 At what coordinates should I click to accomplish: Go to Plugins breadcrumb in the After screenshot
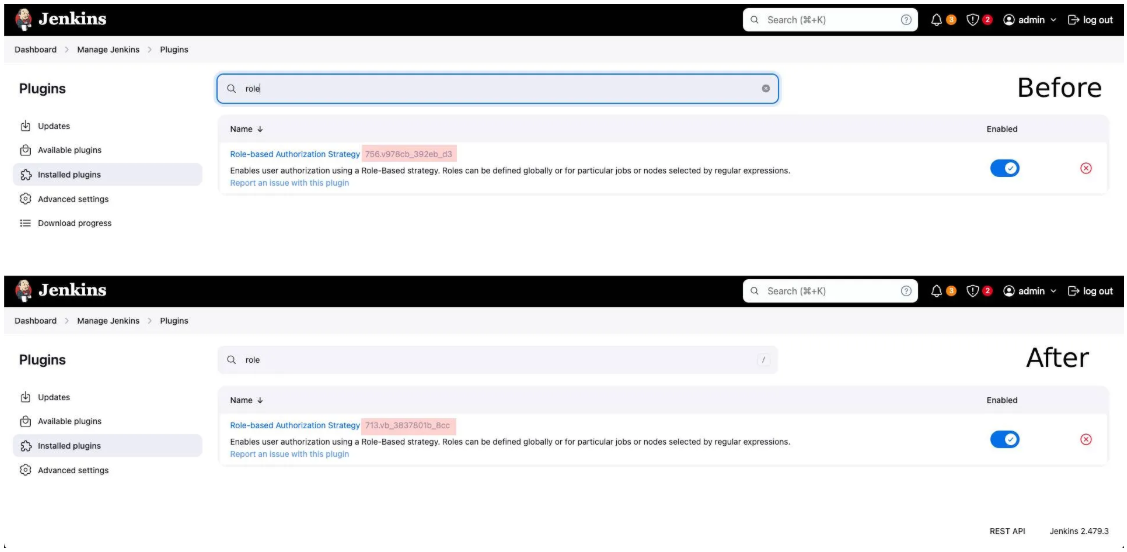(x=174, y=321)
